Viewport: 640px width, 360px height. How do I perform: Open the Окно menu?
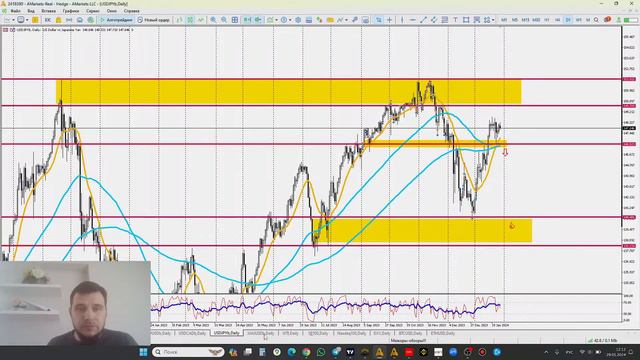coord(111,11)
